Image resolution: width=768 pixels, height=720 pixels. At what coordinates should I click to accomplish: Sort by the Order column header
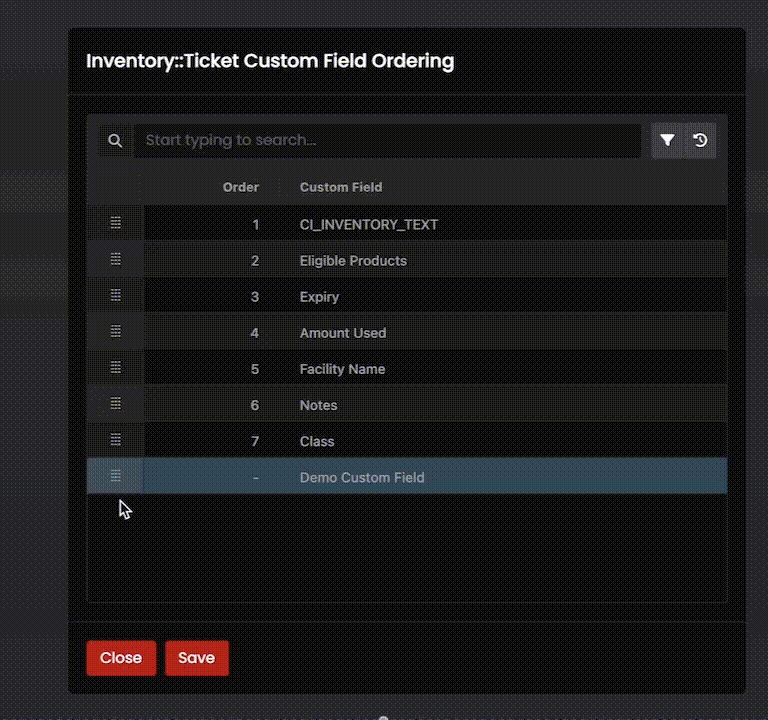point(240,187)
